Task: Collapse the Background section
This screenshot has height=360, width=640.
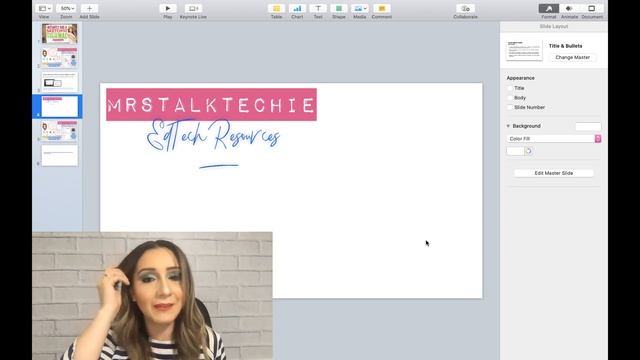Action: 508,126
